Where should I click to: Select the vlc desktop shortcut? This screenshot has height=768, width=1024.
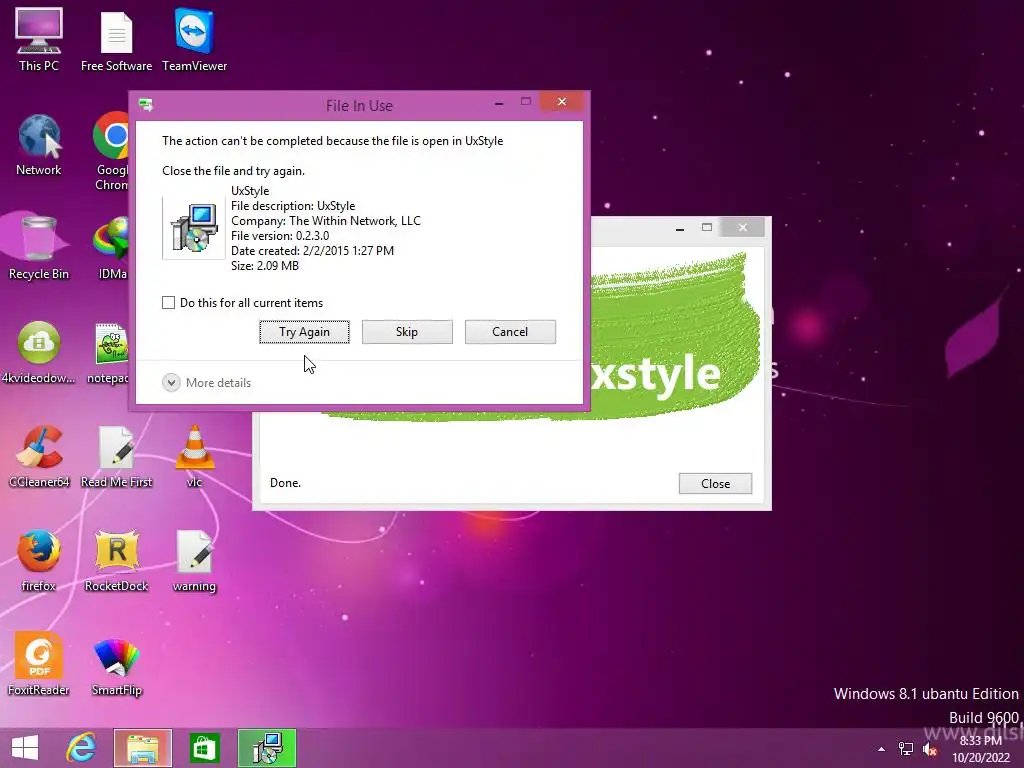coord(195,456)
